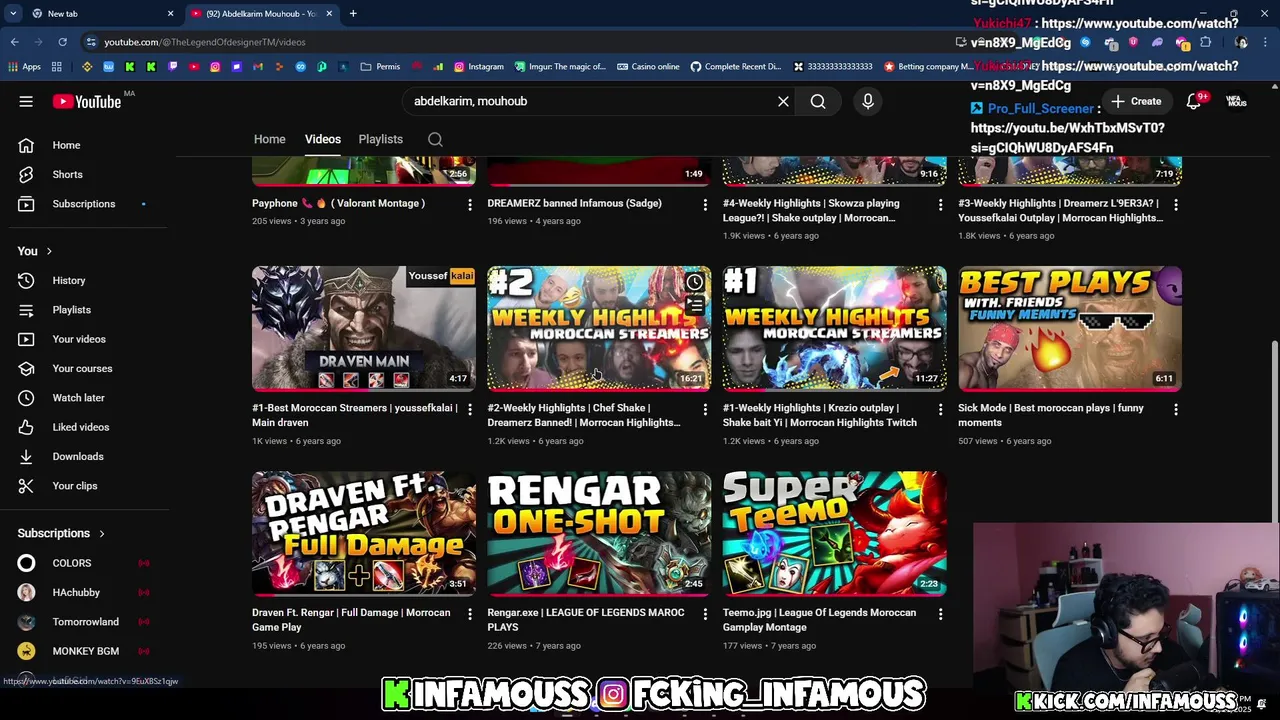This screenshot has height=720, width=1280.
Task: Open options for Draven Ft. Rengar video
Action: (x=469, y=614)
